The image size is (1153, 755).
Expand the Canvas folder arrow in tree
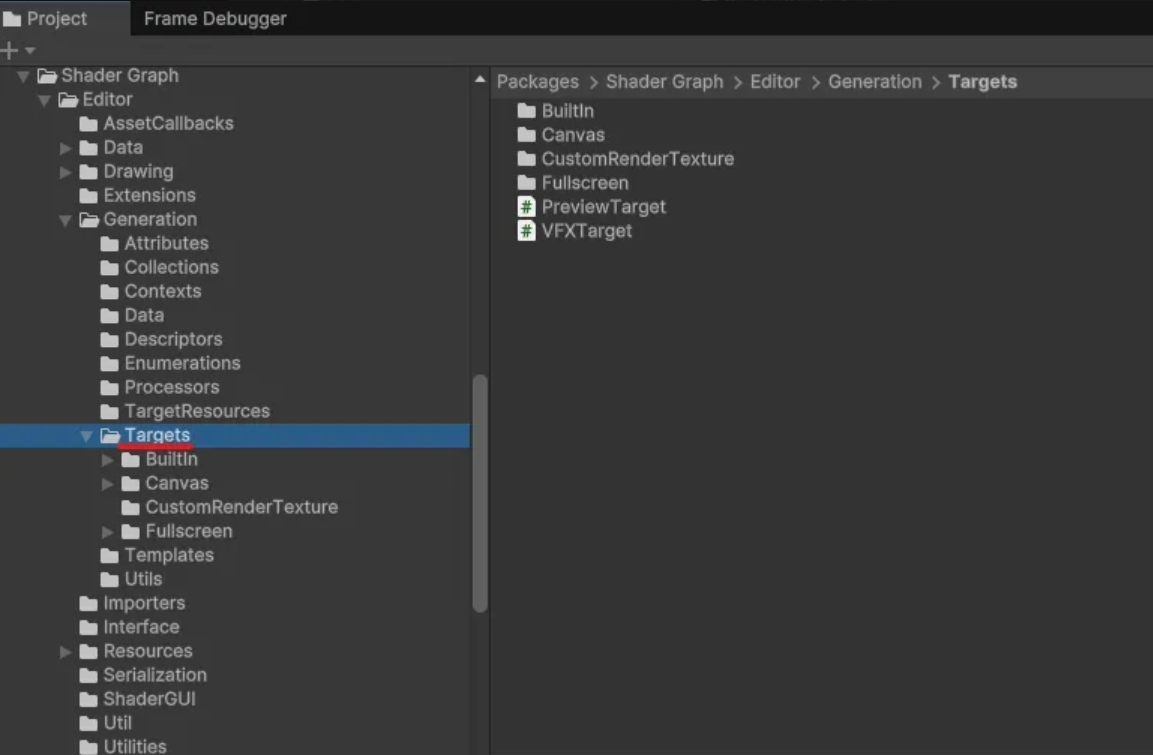point(107,484)
